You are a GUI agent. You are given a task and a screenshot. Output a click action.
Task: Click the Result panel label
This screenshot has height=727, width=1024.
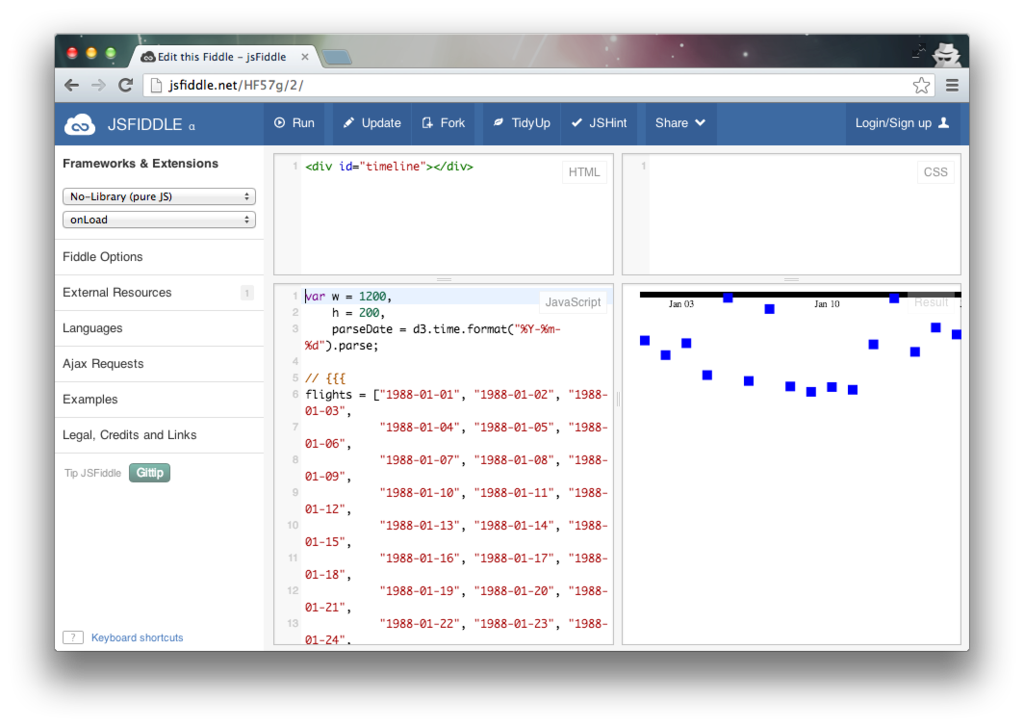931,302
